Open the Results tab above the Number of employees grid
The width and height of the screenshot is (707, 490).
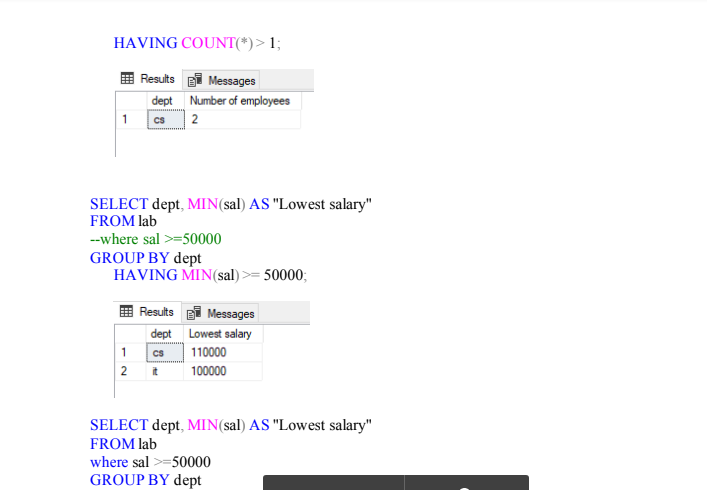(148, 79)
